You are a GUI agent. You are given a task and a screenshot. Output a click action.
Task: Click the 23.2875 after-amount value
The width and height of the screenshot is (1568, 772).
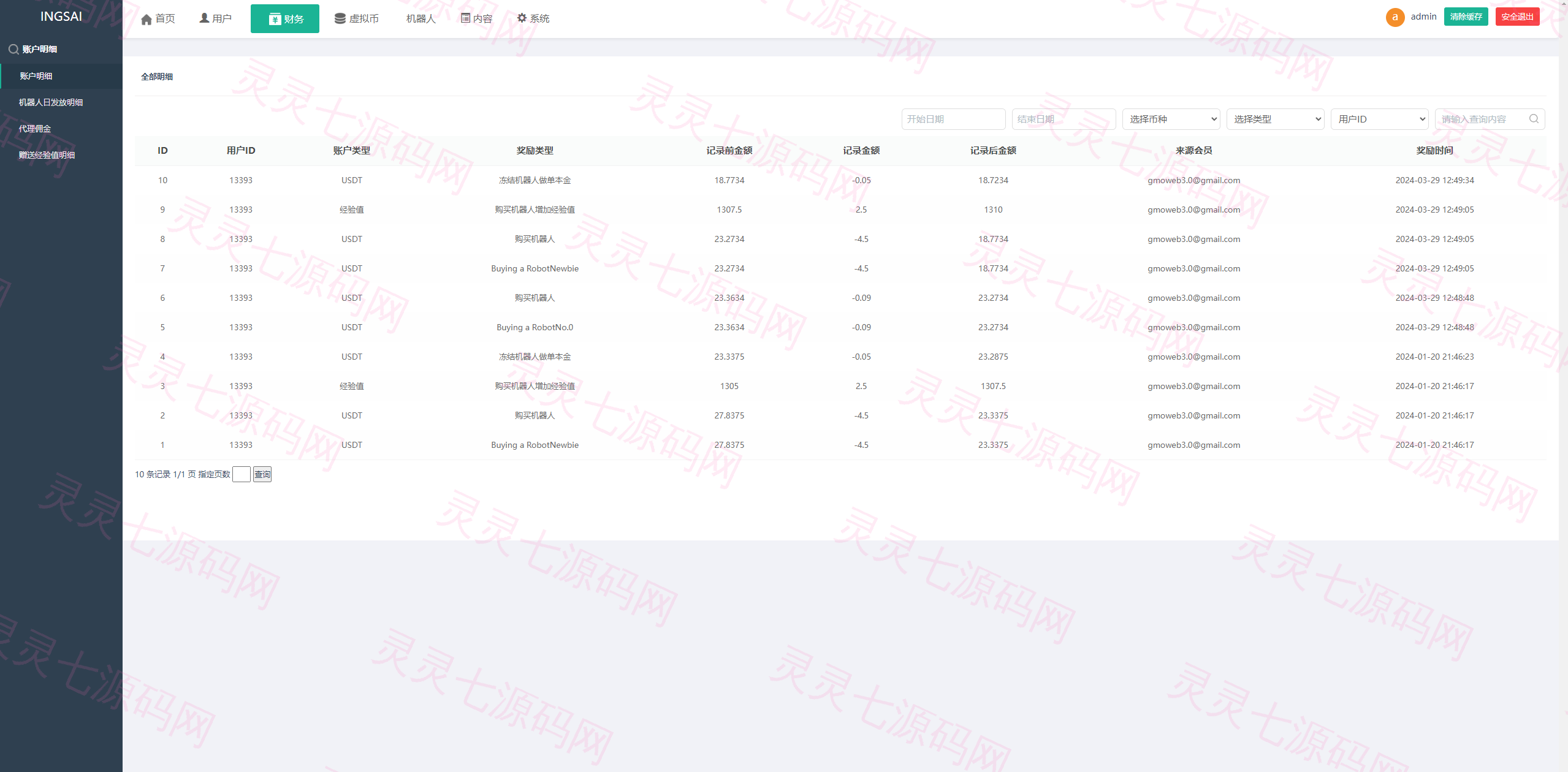click(x=993, y=357)
